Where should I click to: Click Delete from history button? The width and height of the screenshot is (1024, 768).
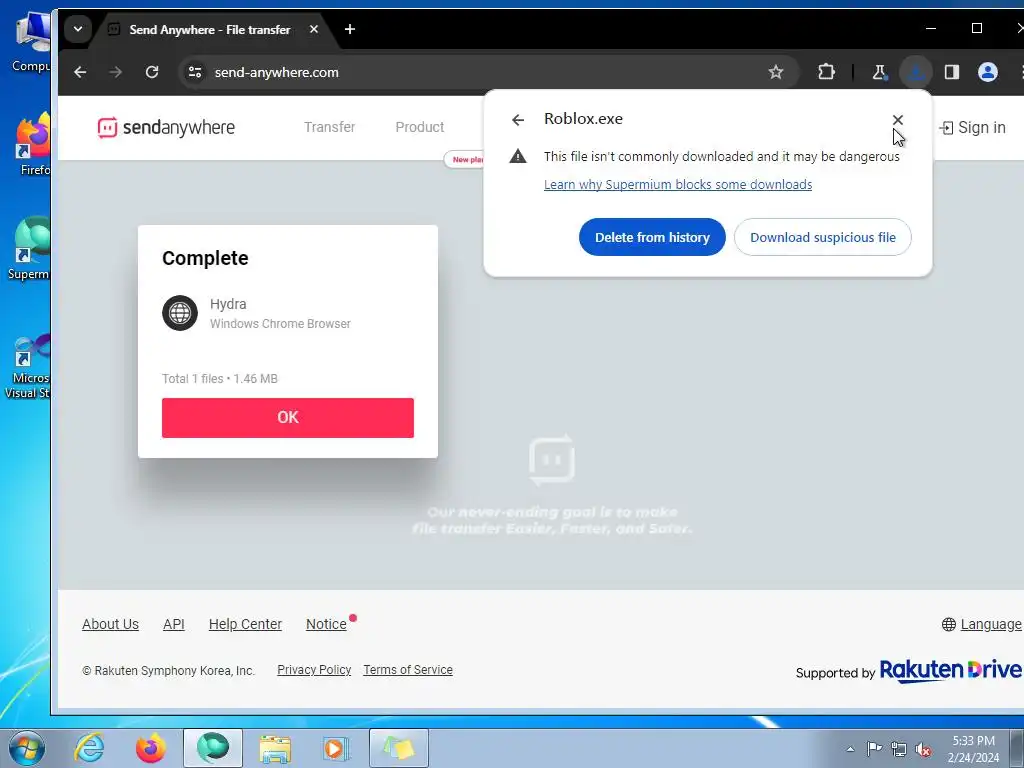(x=652, y=237)
